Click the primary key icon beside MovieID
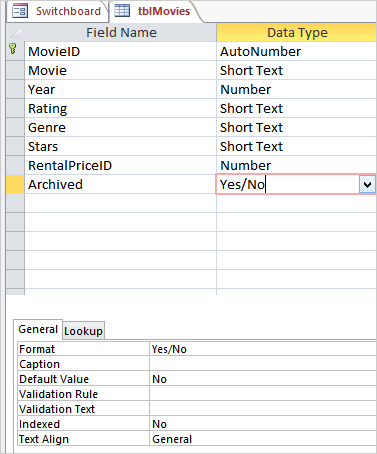The image size is (377, 454). click(13, 49)
